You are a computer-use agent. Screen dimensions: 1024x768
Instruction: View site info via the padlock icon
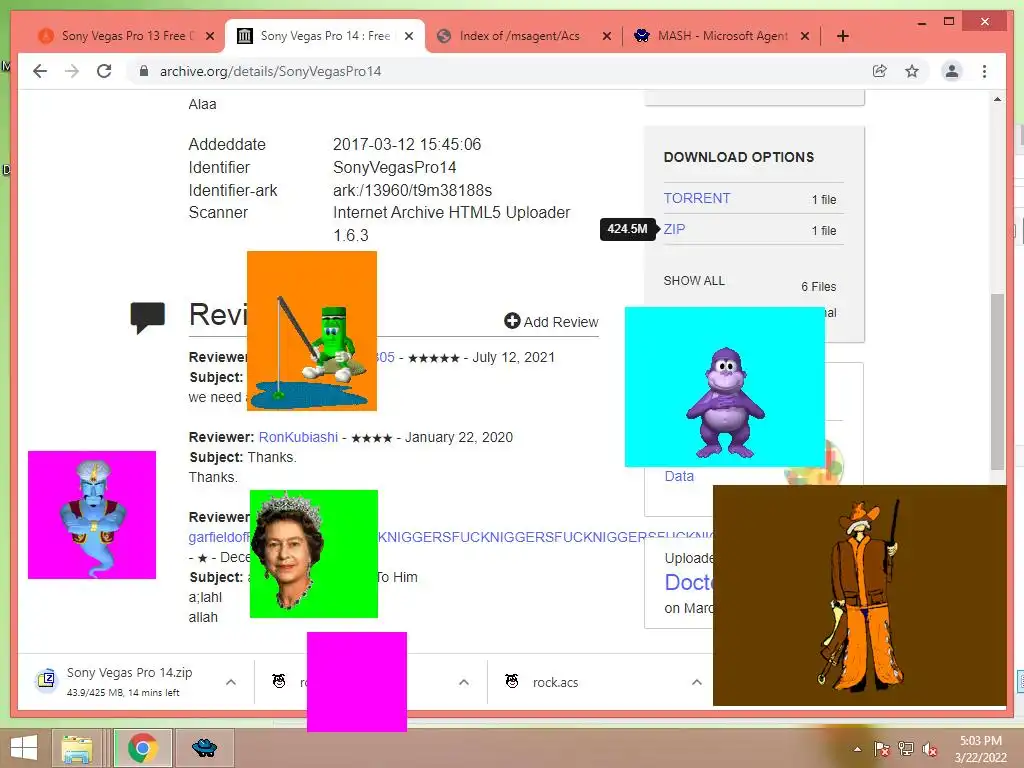[x=144, y=71]
